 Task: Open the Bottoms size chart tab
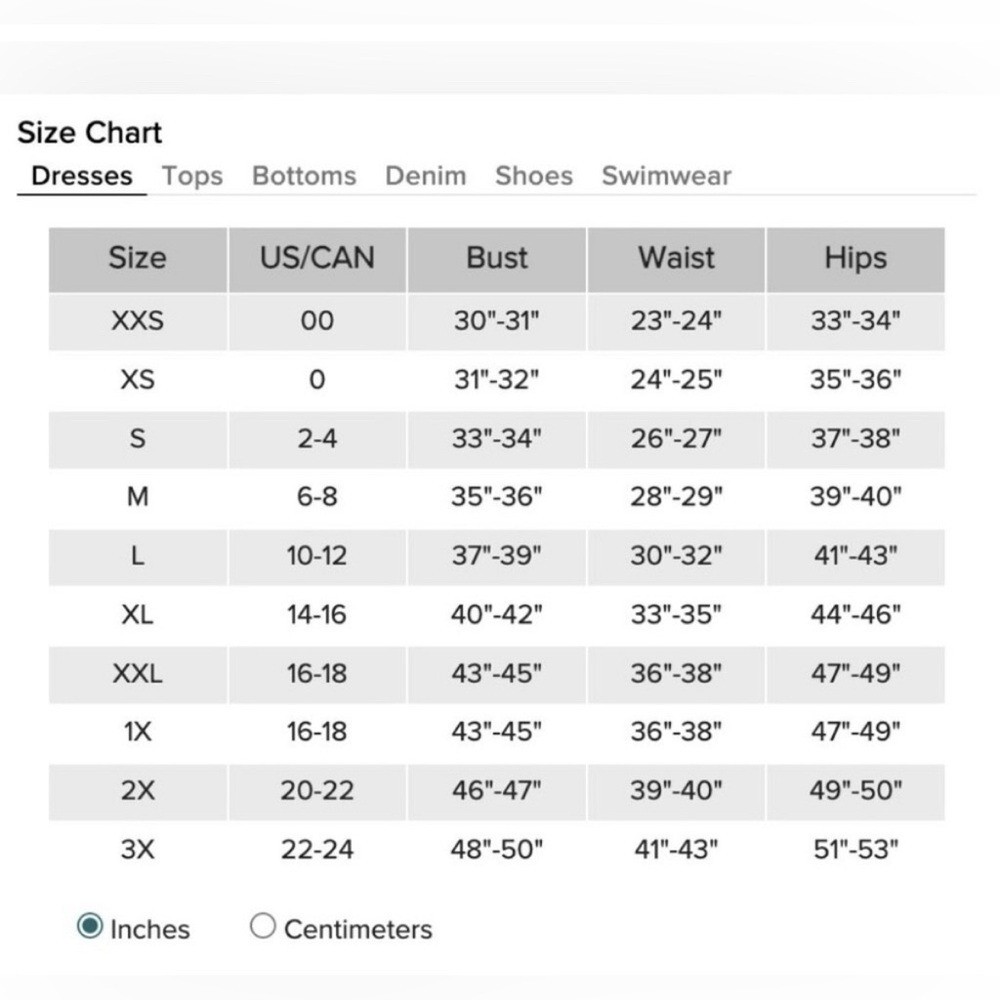pos(304,176)
